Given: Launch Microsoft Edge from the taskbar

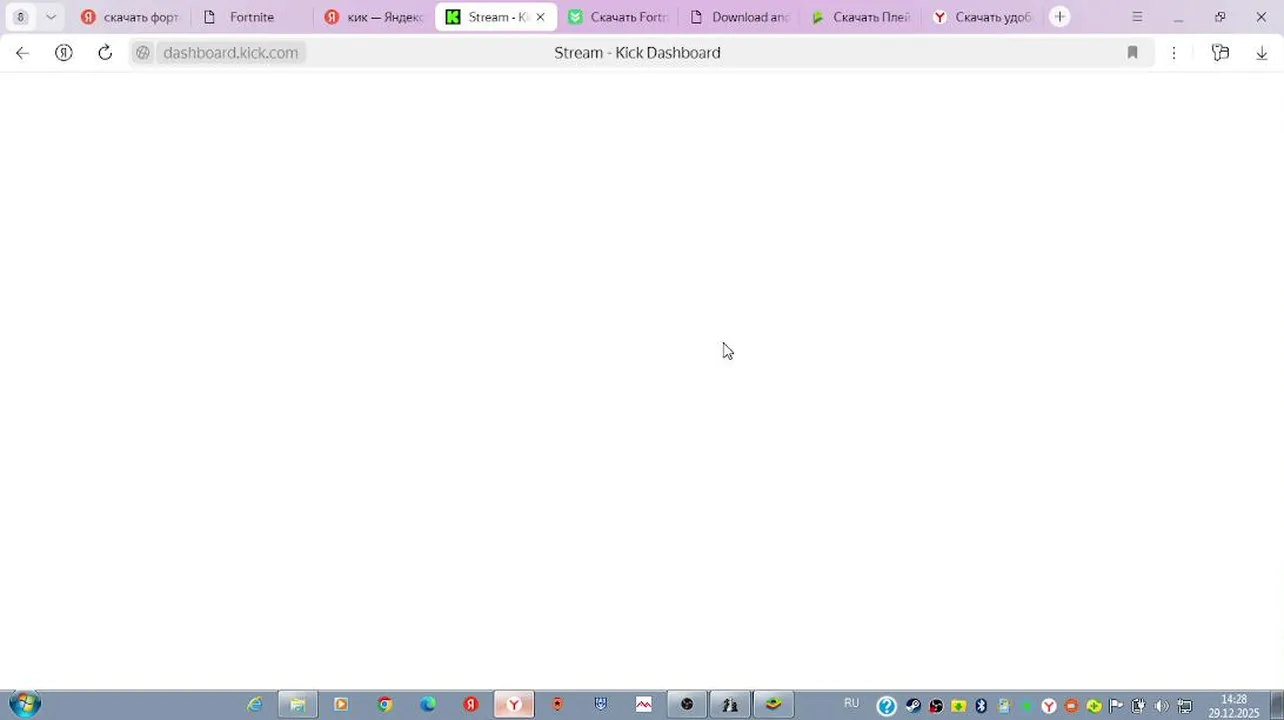Looking at the screenshot, I should [428, 705].
